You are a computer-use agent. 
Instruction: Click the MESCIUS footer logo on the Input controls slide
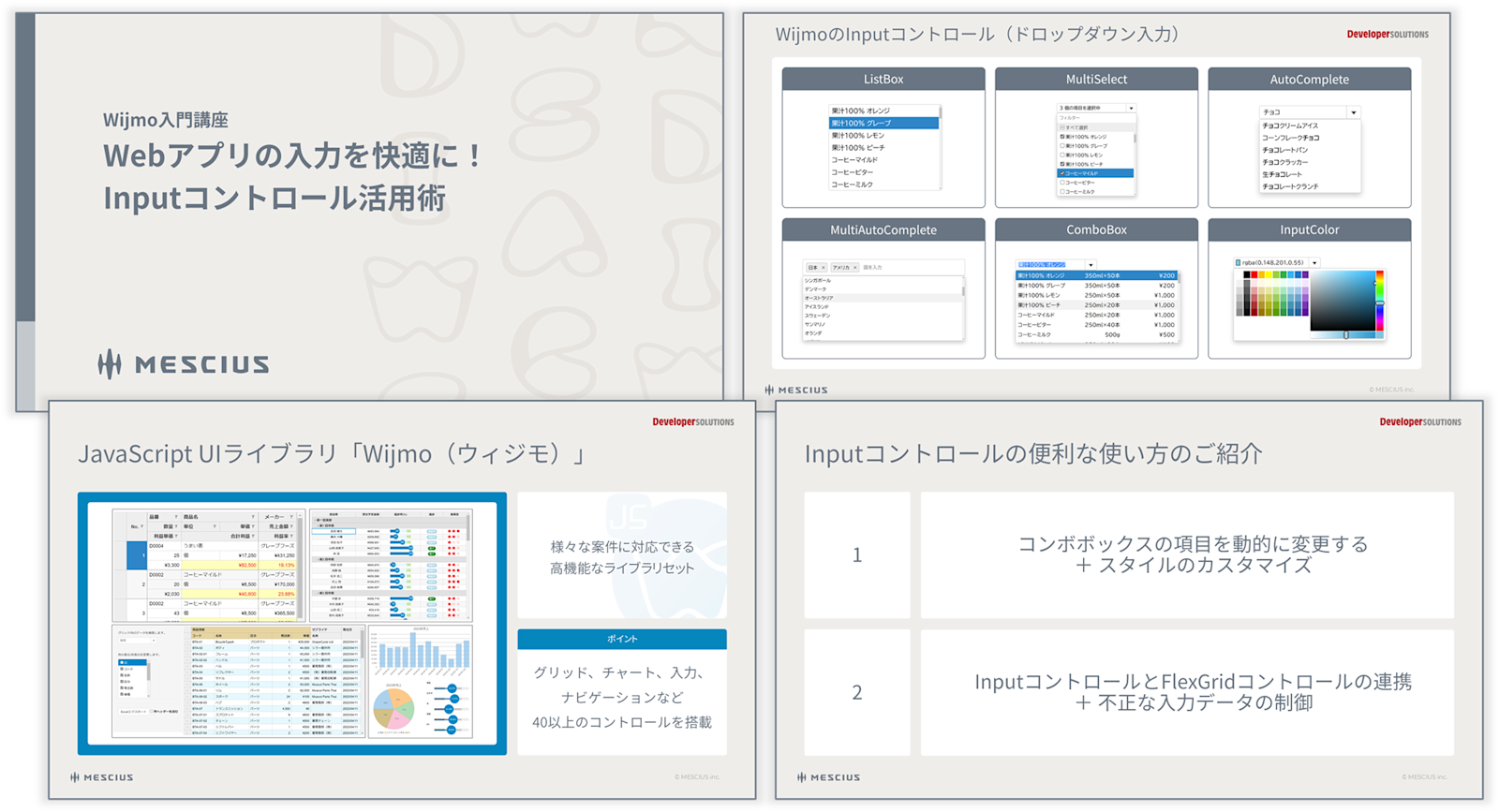(x=796, y=390)
